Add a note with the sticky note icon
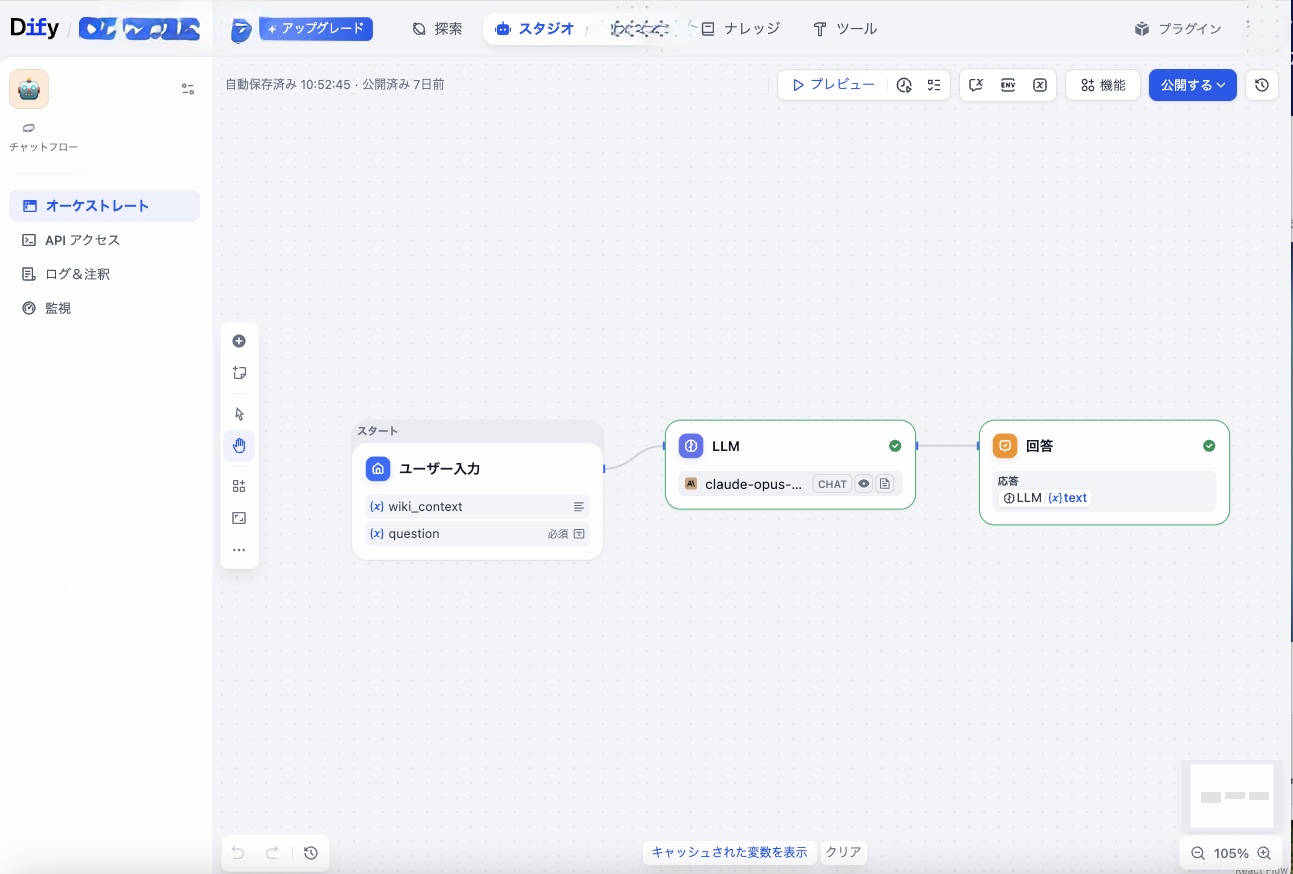The height and width of the screenshot is (874, 1293). click(x=239, y=373)
